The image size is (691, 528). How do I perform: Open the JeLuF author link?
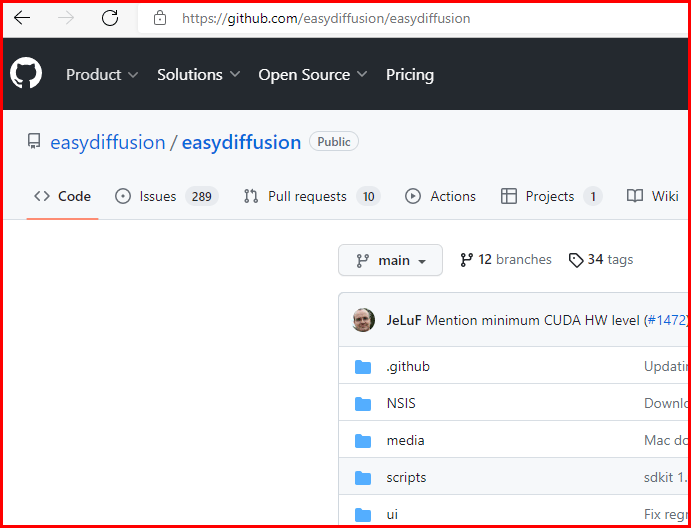(x=404, y=320)
